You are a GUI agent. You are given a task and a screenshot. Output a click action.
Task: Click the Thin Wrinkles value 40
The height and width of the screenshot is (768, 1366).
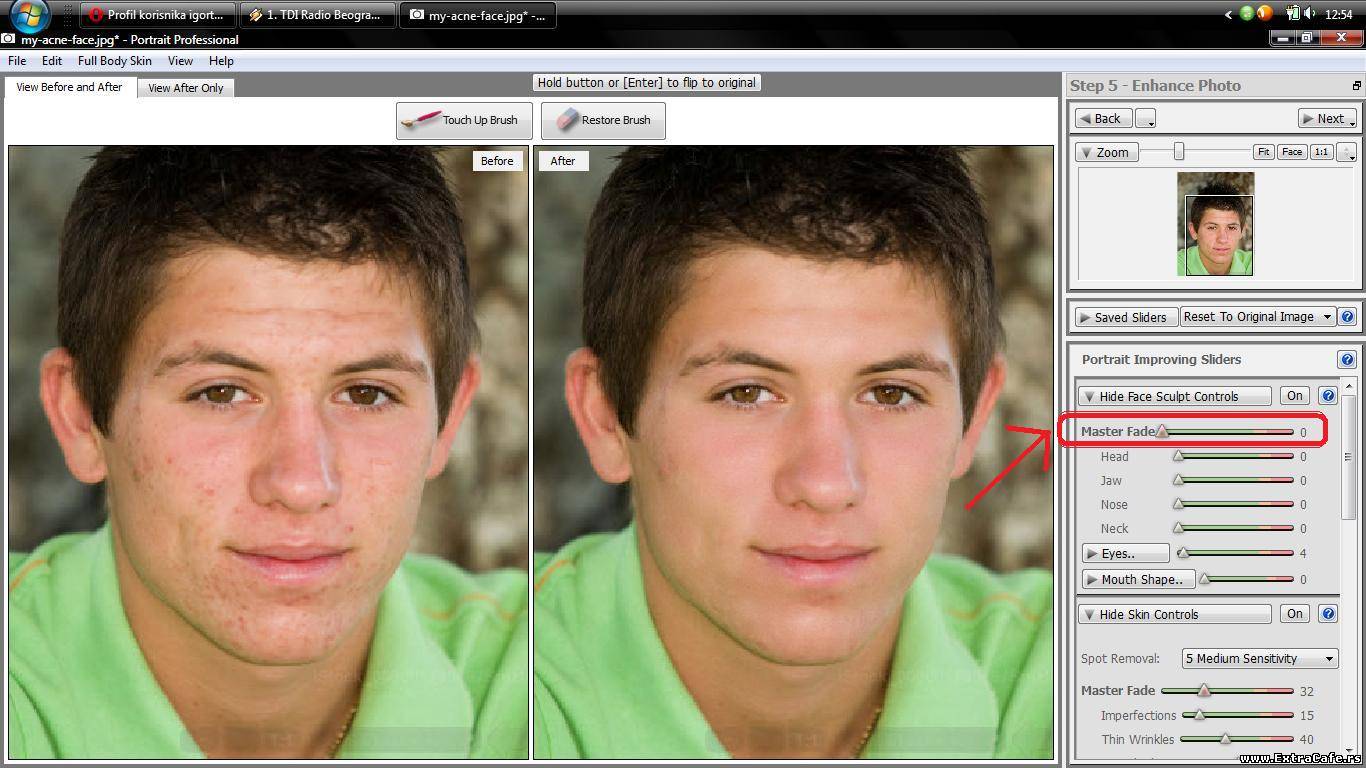(1307, 740)
